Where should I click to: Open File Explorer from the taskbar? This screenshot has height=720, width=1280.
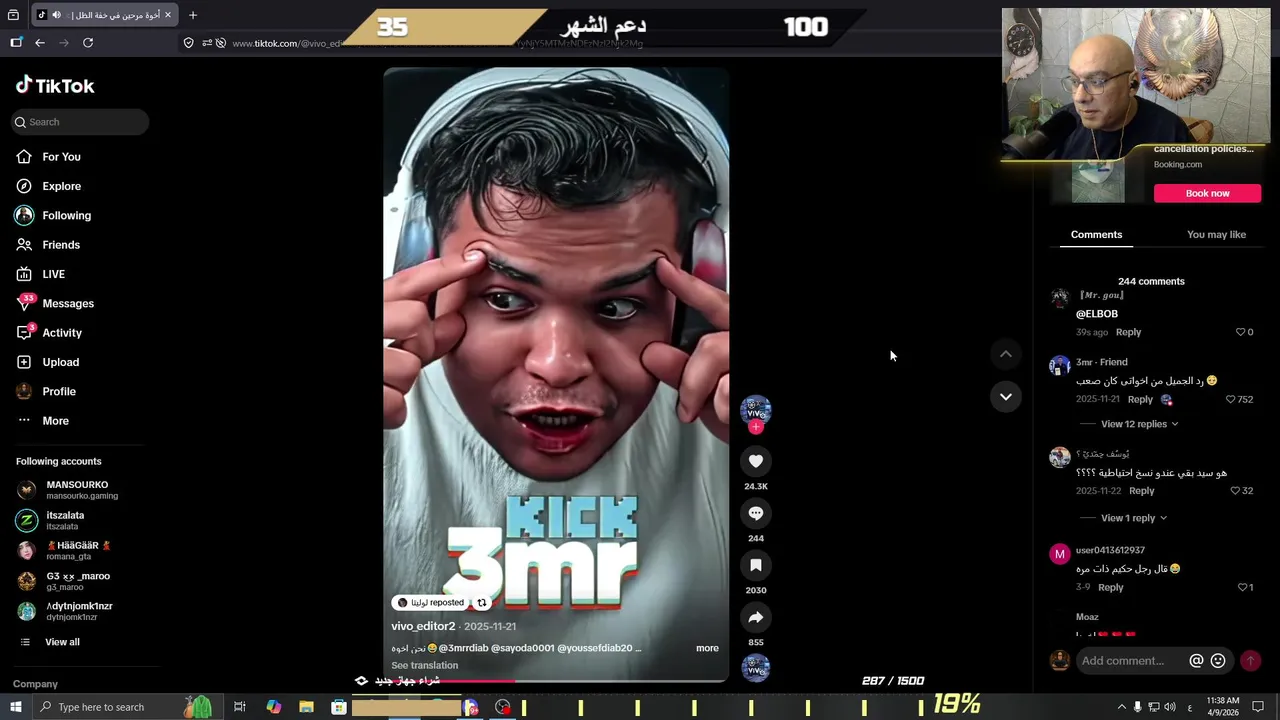(306, 707)
